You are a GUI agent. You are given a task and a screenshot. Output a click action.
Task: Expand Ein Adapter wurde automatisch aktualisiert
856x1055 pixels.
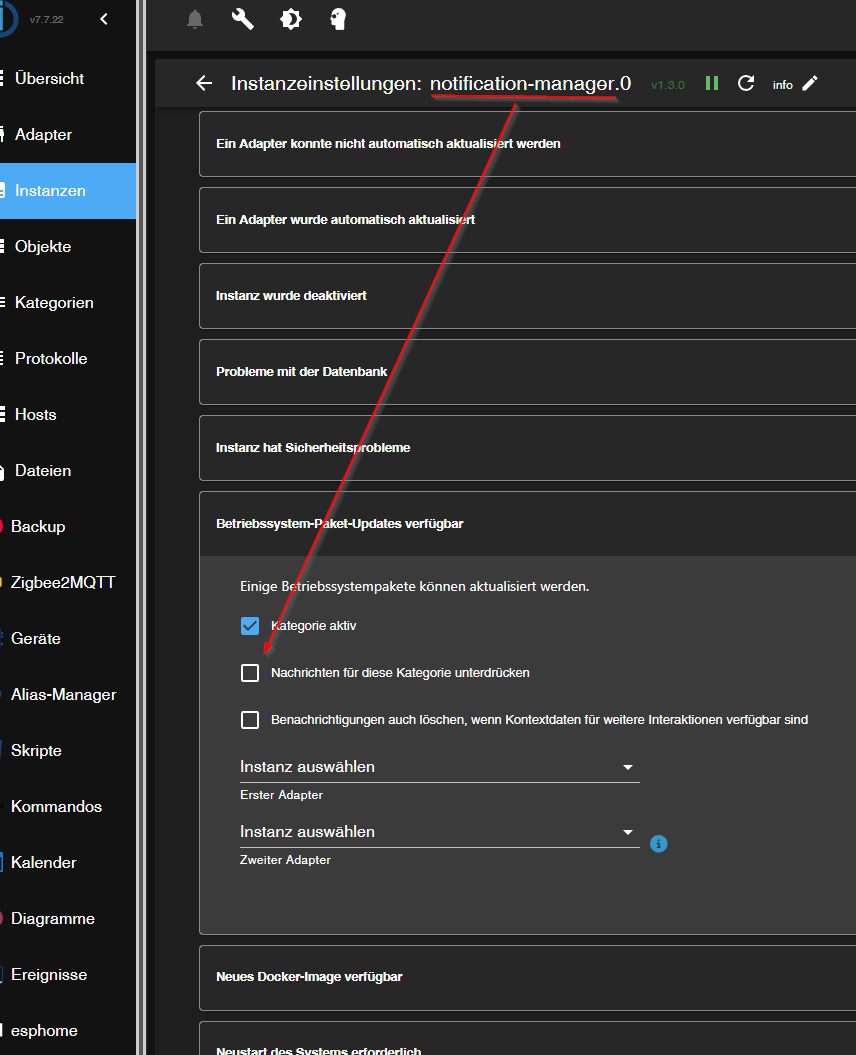click(x=528, y=220)
